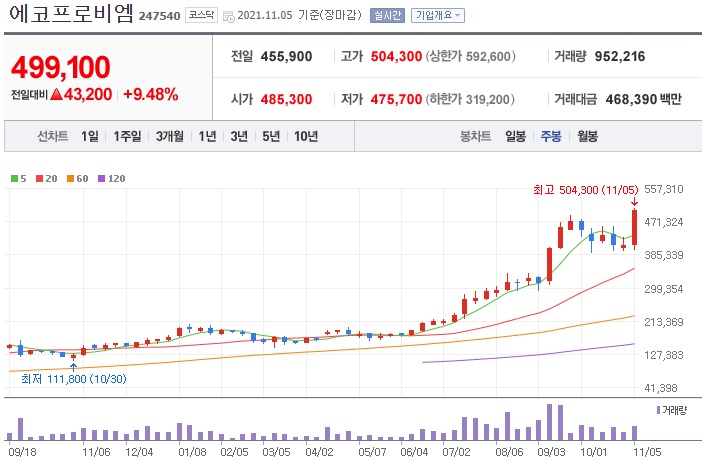Select the 3개월 line chart tab
The height and width of the screenshot is (465, 705).
click(x=170, y=136)
